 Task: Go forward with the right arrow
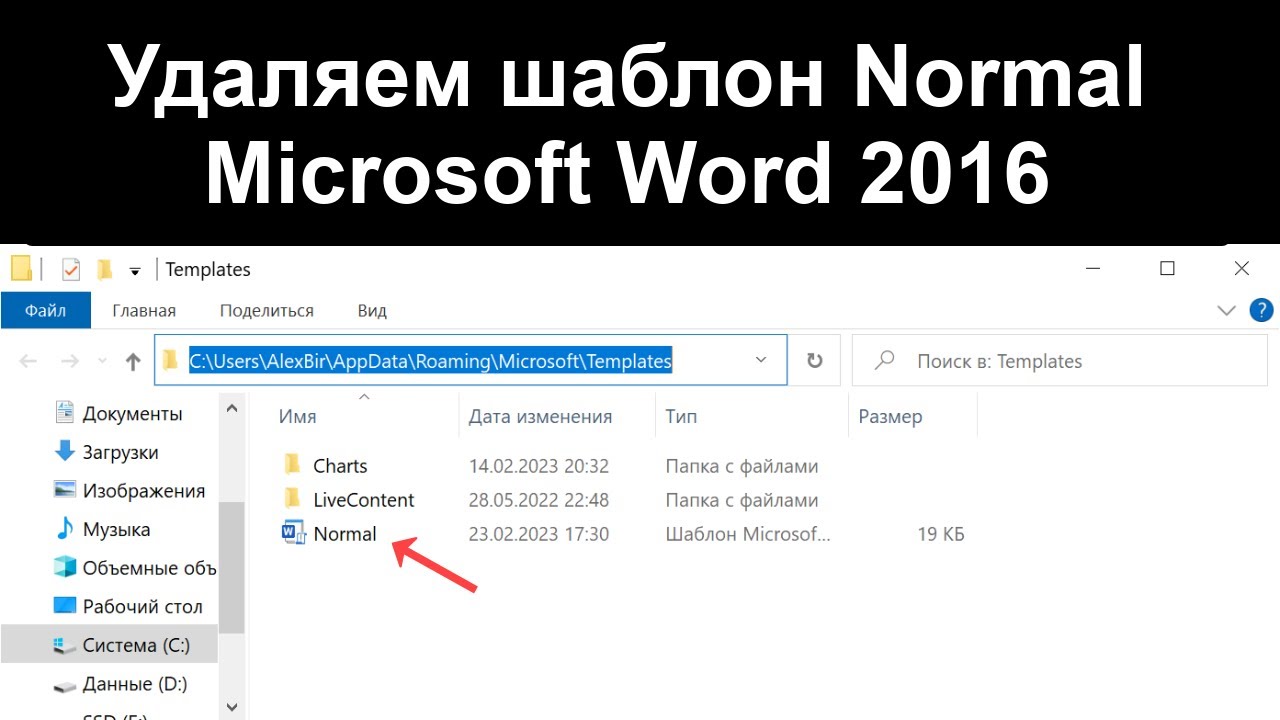tap(69, 361)
